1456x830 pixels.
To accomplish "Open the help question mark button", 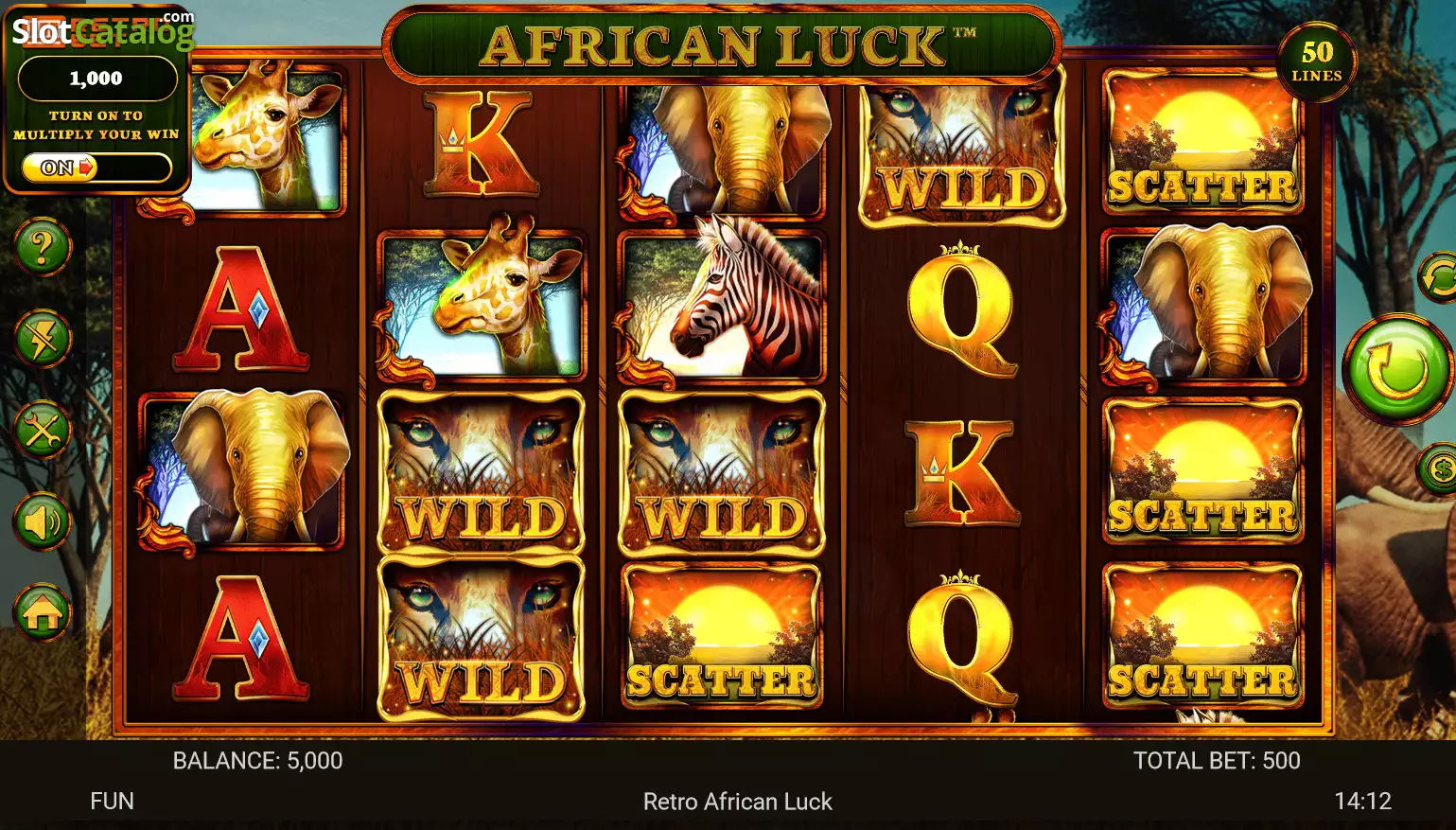I will click(x=43, y=248).
